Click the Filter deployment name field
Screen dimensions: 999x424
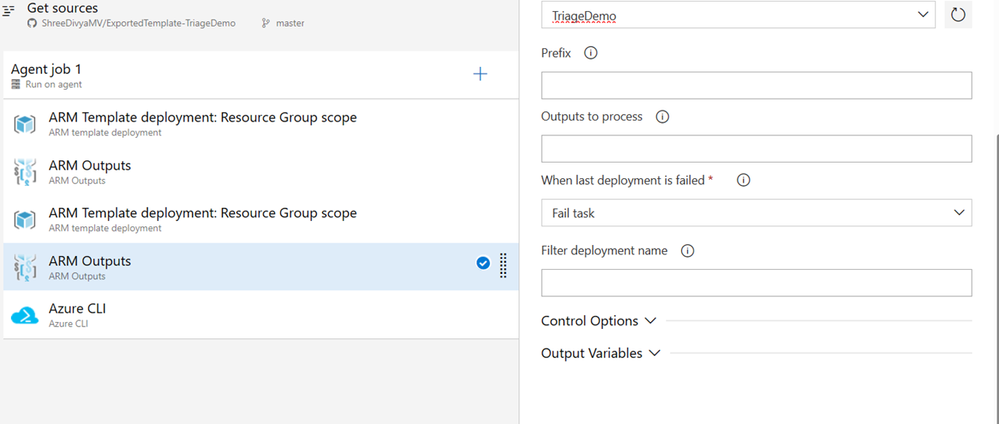point(756,283)
